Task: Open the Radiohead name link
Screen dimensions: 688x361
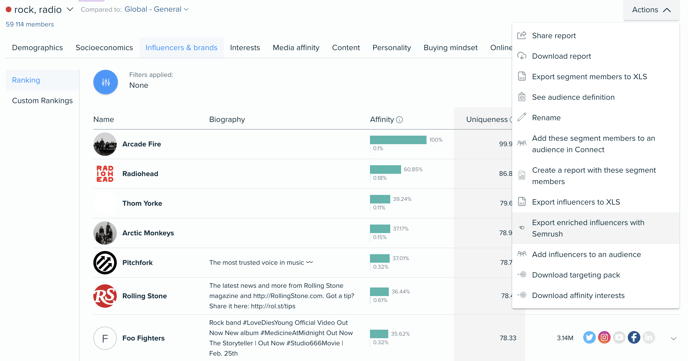Action: pos(140,174)
